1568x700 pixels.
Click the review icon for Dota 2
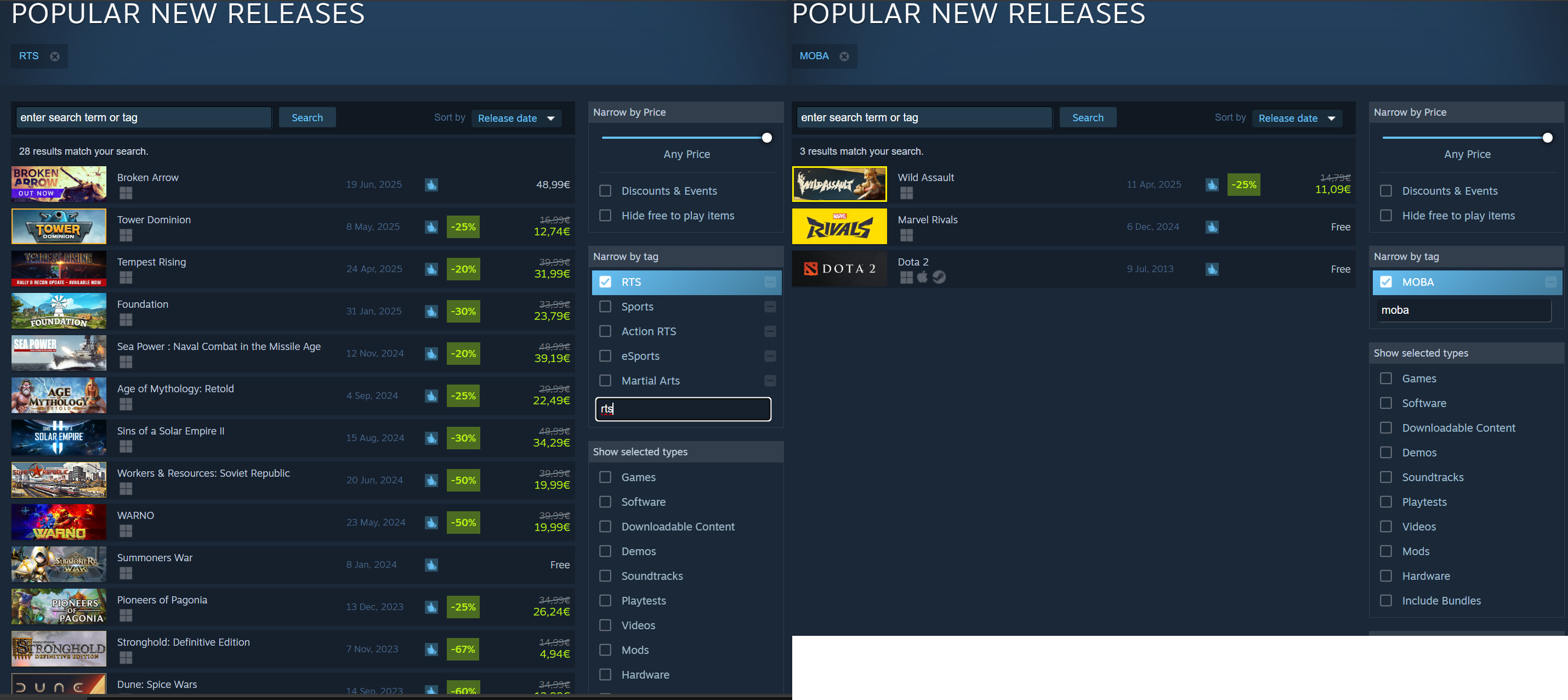point(1212,269)
